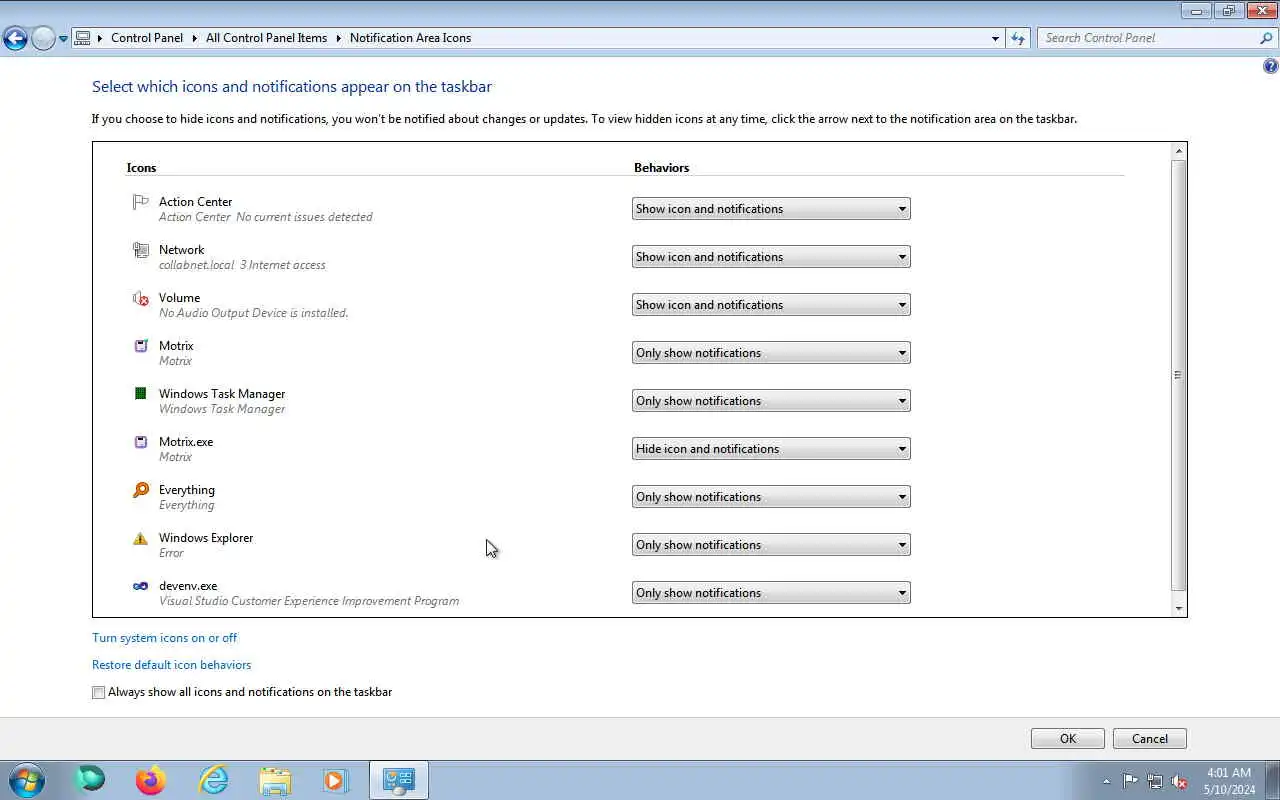Click 'Visual Studio Customer Experience Improvement Program' text

[309, 601]
